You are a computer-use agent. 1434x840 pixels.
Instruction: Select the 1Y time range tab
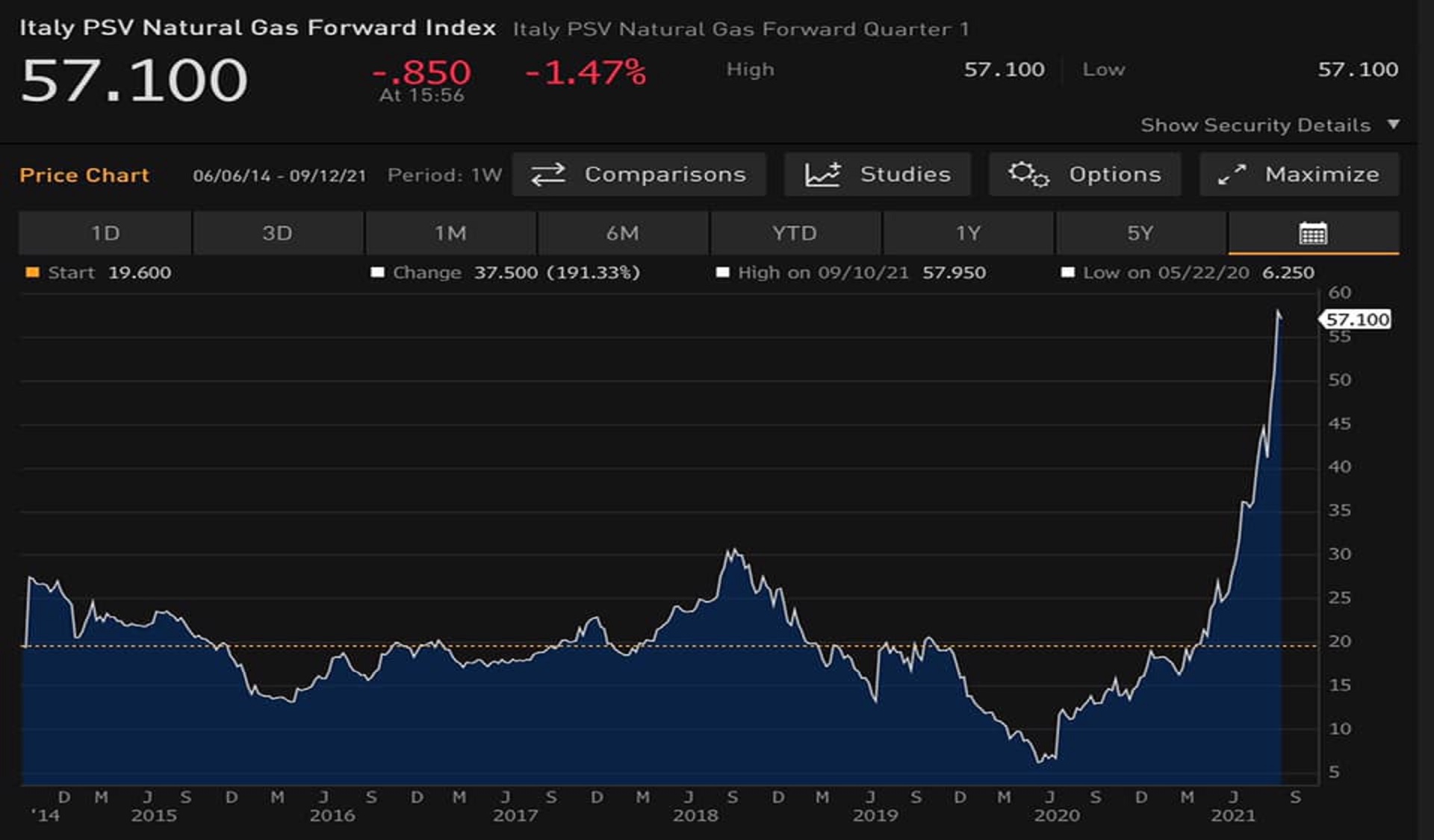tap(968, 233)
